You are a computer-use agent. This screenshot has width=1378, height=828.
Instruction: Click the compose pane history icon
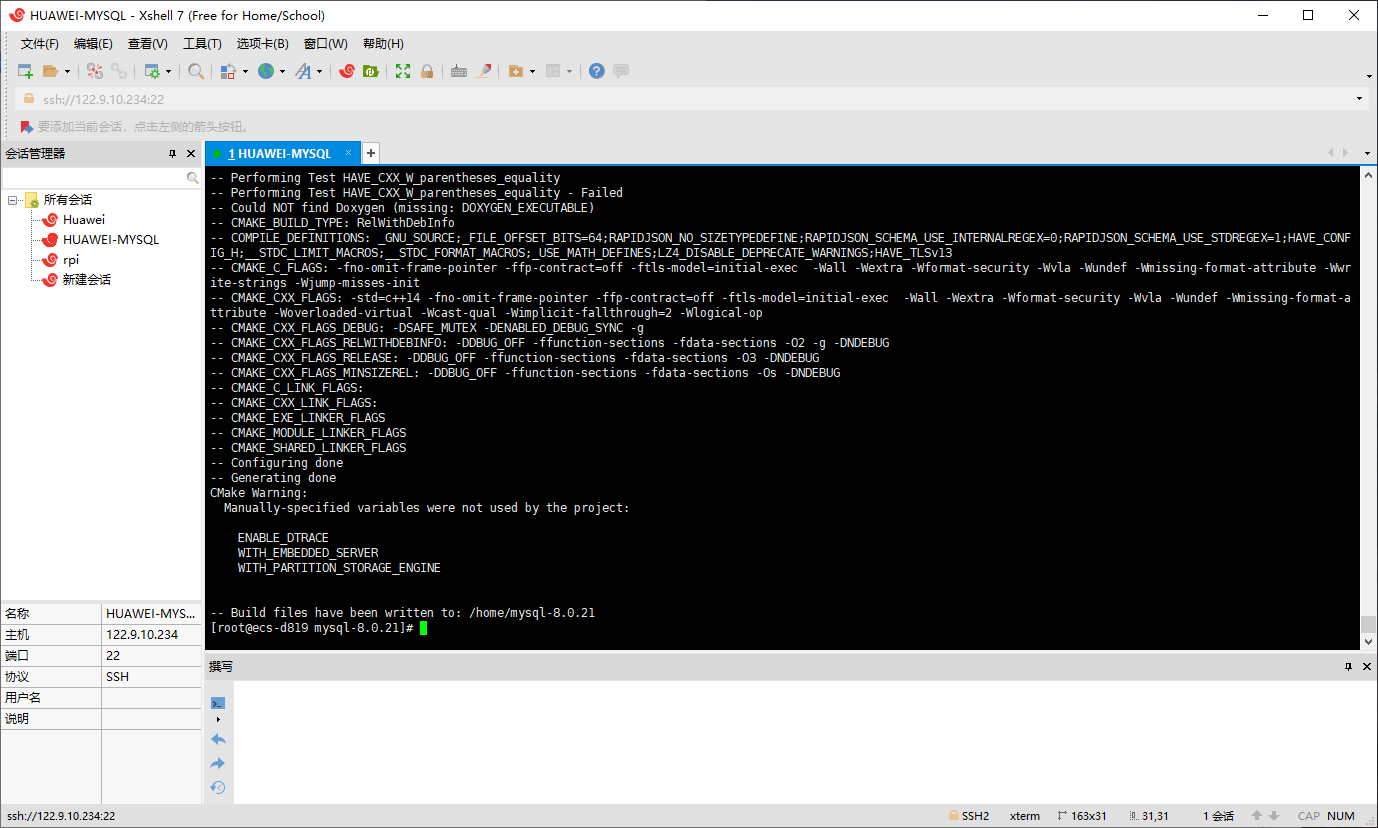point(218,788)
